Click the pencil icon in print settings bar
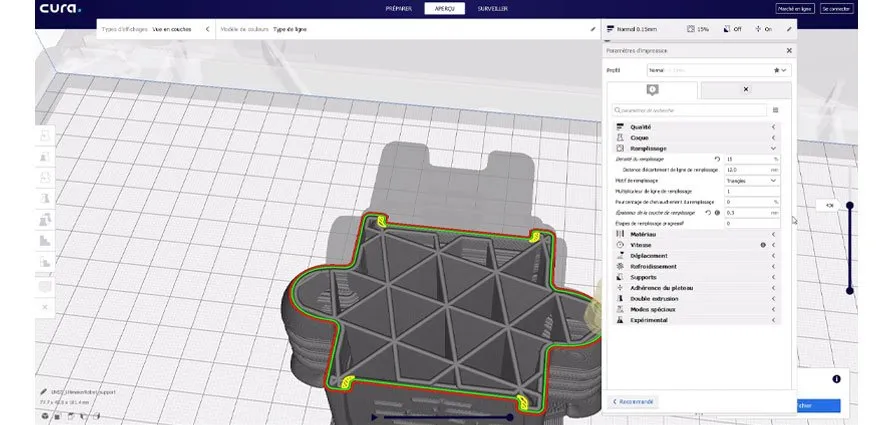Screen dimensions: 893x425 point(789,29)
